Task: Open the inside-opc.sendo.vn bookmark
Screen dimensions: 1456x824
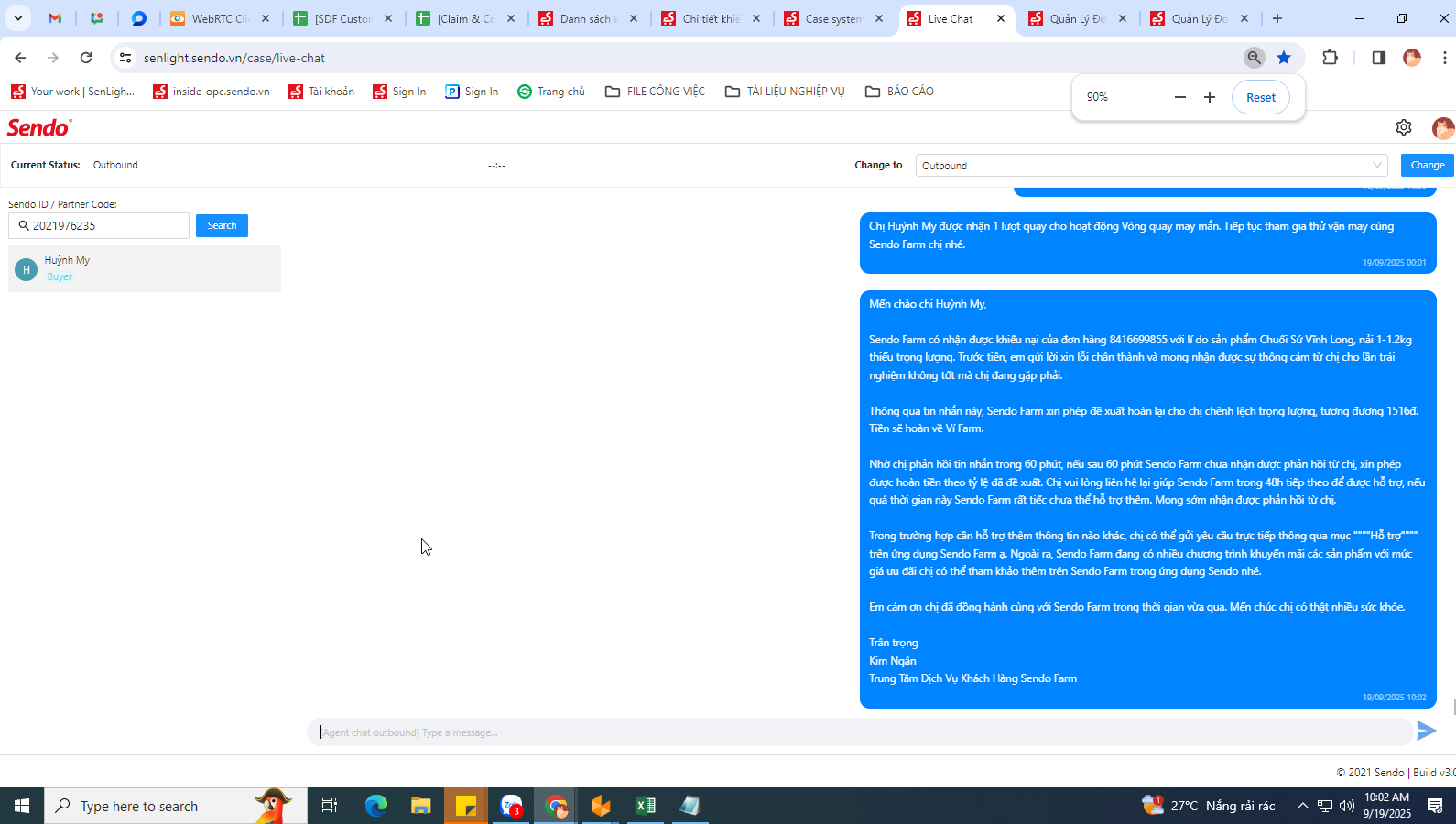Action: [x=212, y=92]
